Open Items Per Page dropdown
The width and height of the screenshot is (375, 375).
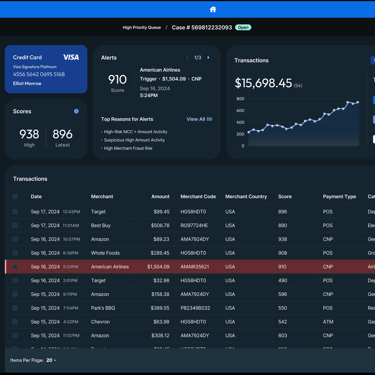51,360
